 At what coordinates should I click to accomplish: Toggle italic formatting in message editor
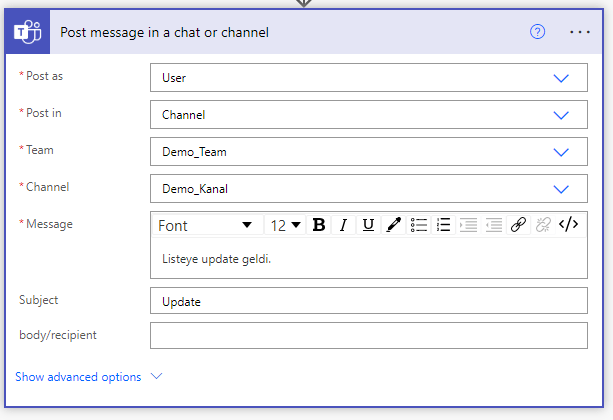[x=343, y=225]
